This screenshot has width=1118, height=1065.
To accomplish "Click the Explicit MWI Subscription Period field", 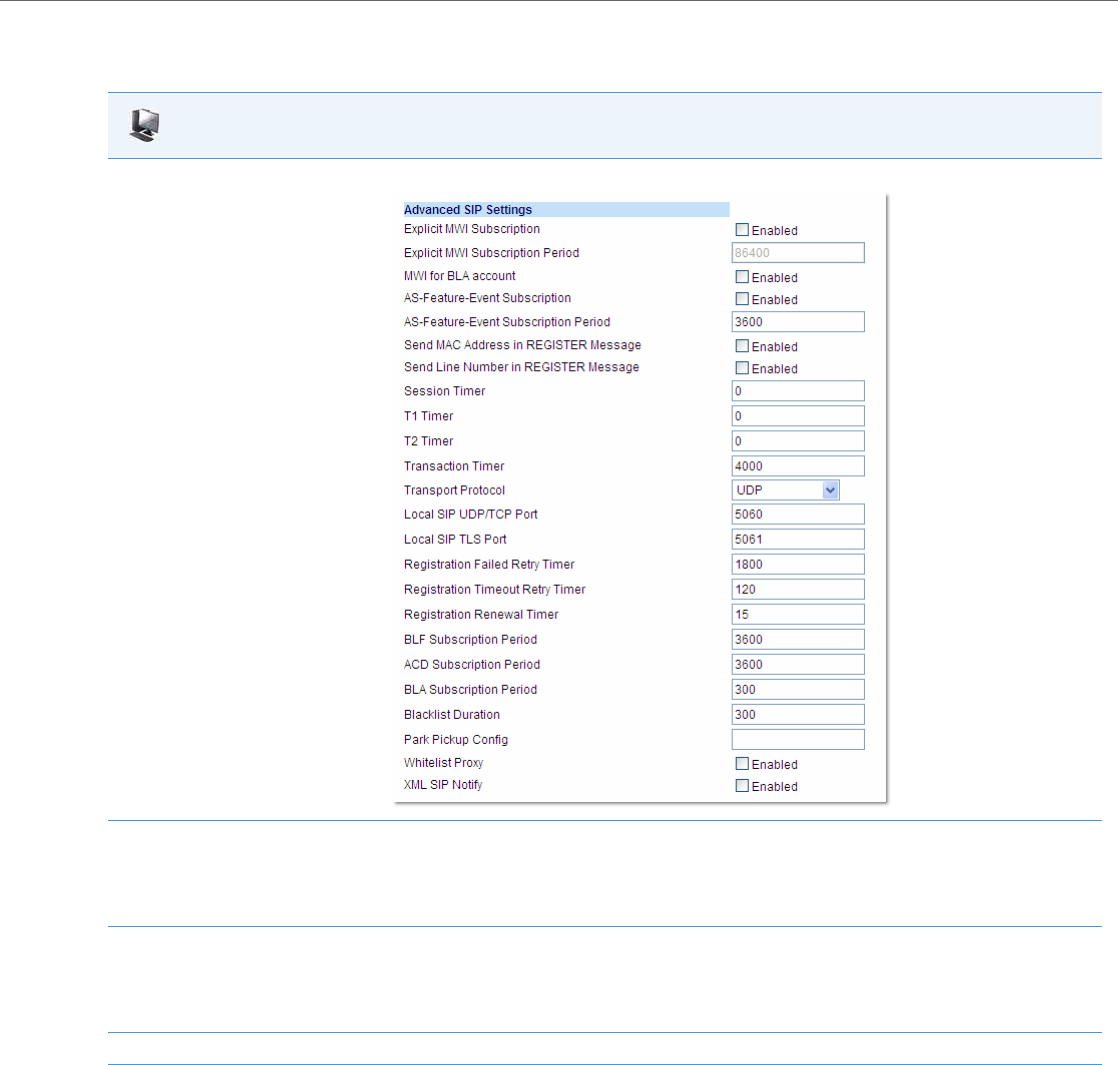I will [798, 252].
